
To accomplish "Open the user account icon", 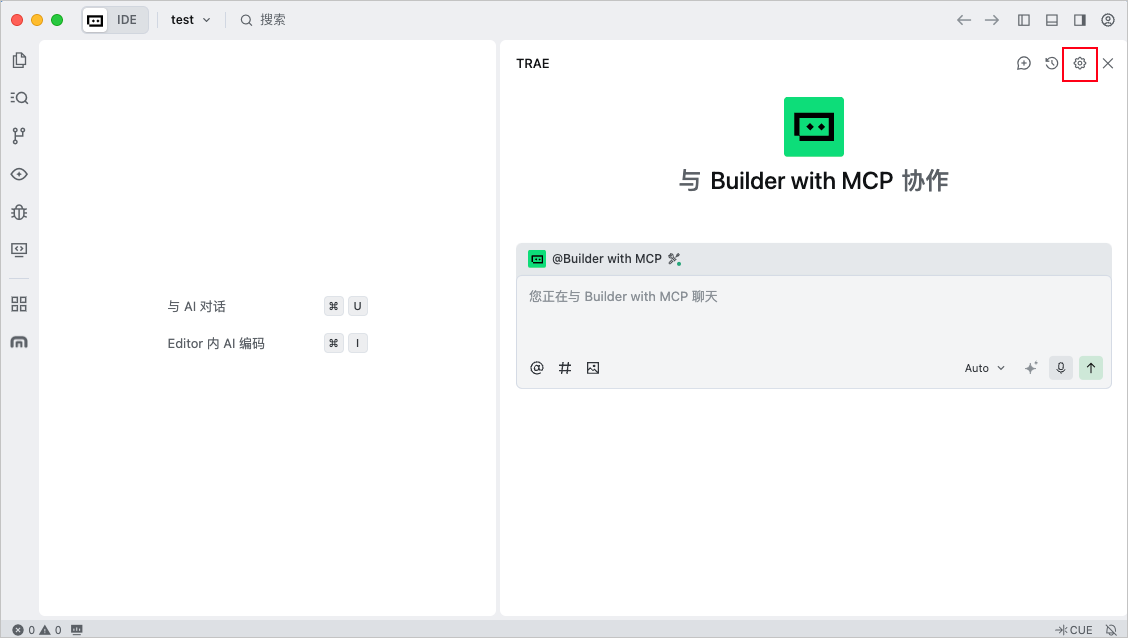I will click(1108, 20).
